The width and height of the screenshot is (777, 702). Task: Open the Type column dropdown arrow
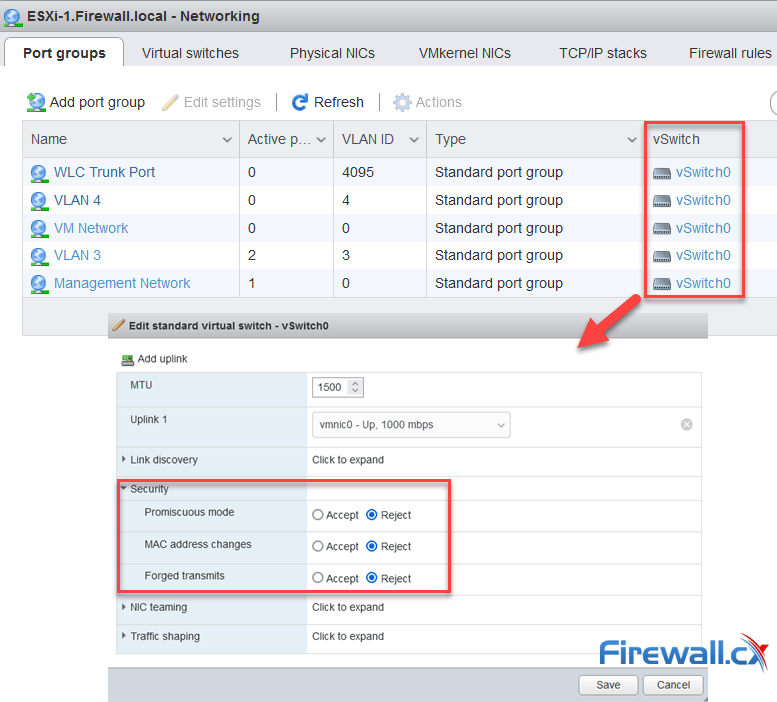[x=632, y=140]
